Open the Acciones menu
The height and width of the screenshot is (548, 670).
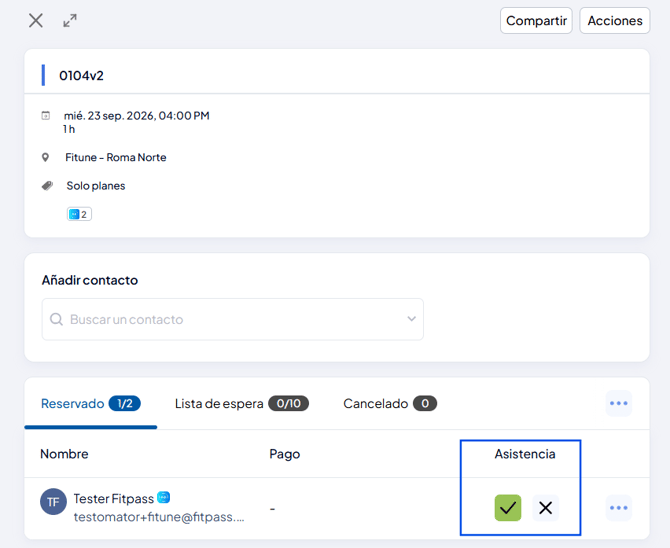click(614, 21)
